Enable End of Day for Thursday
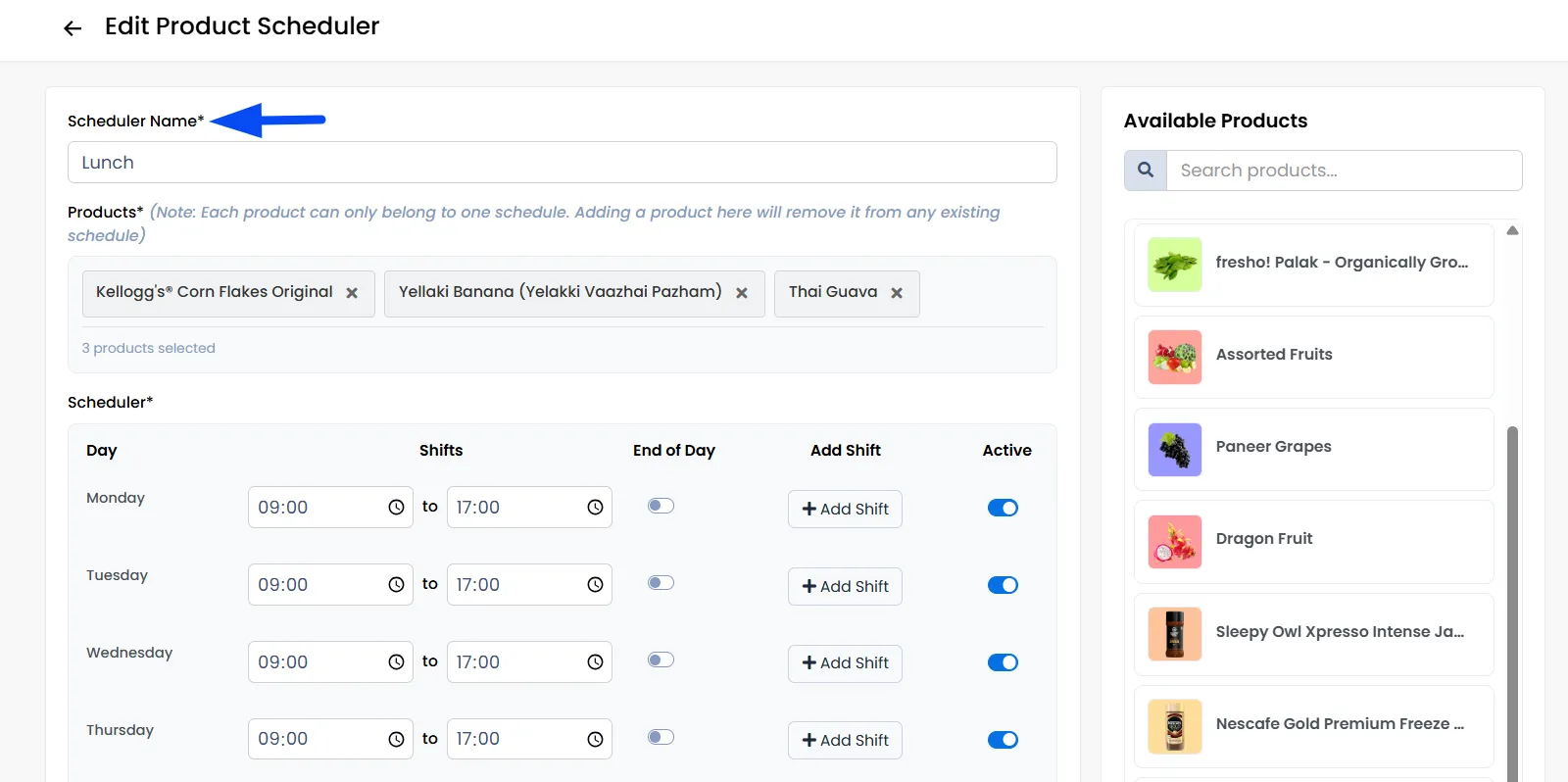Viewport: 1568px width, 782px height. pyautogui.click(x=661, y=737)
